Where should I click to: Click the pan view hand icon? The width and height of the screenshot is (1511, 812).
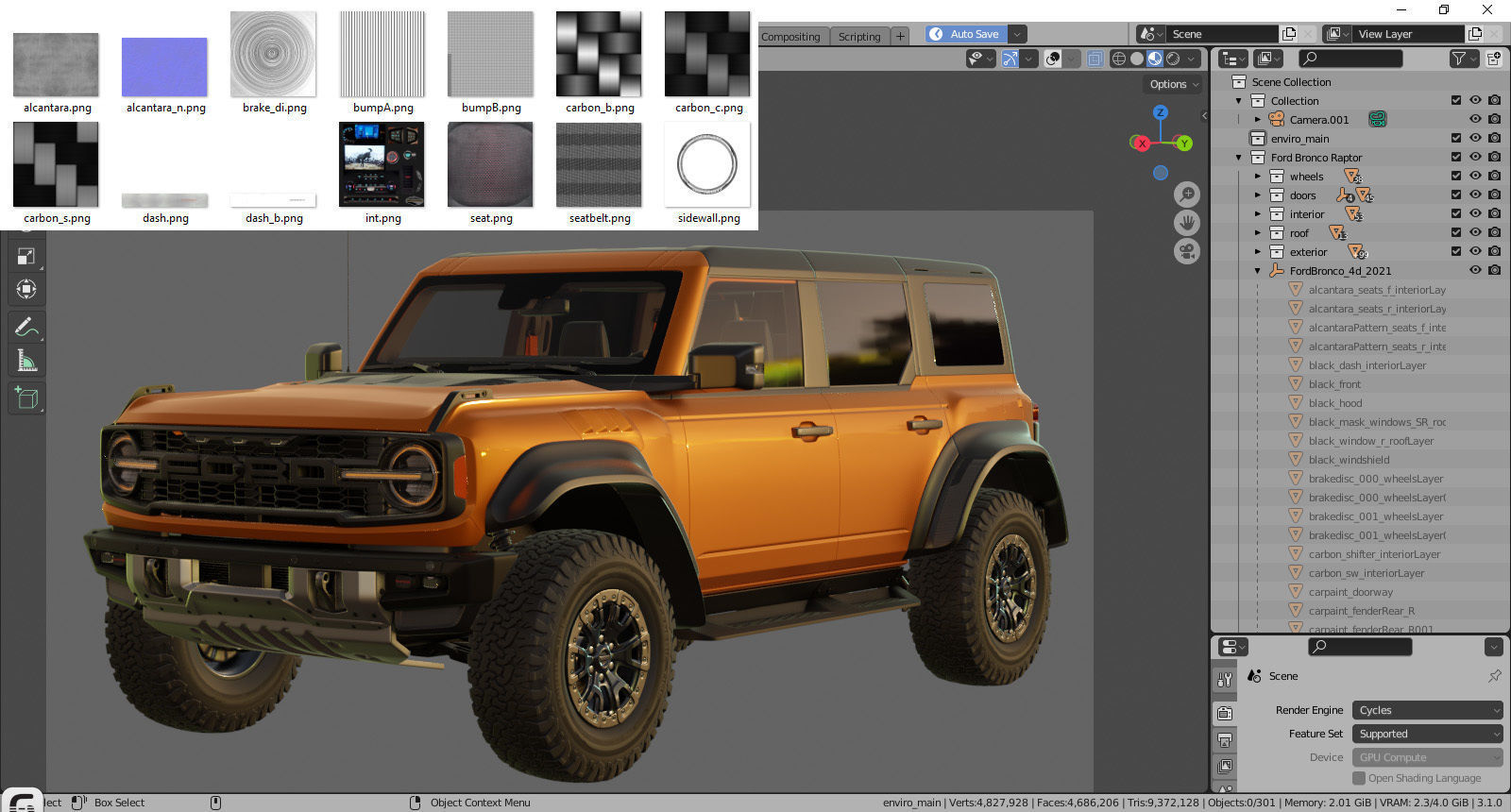click(x=1187, y=223)
